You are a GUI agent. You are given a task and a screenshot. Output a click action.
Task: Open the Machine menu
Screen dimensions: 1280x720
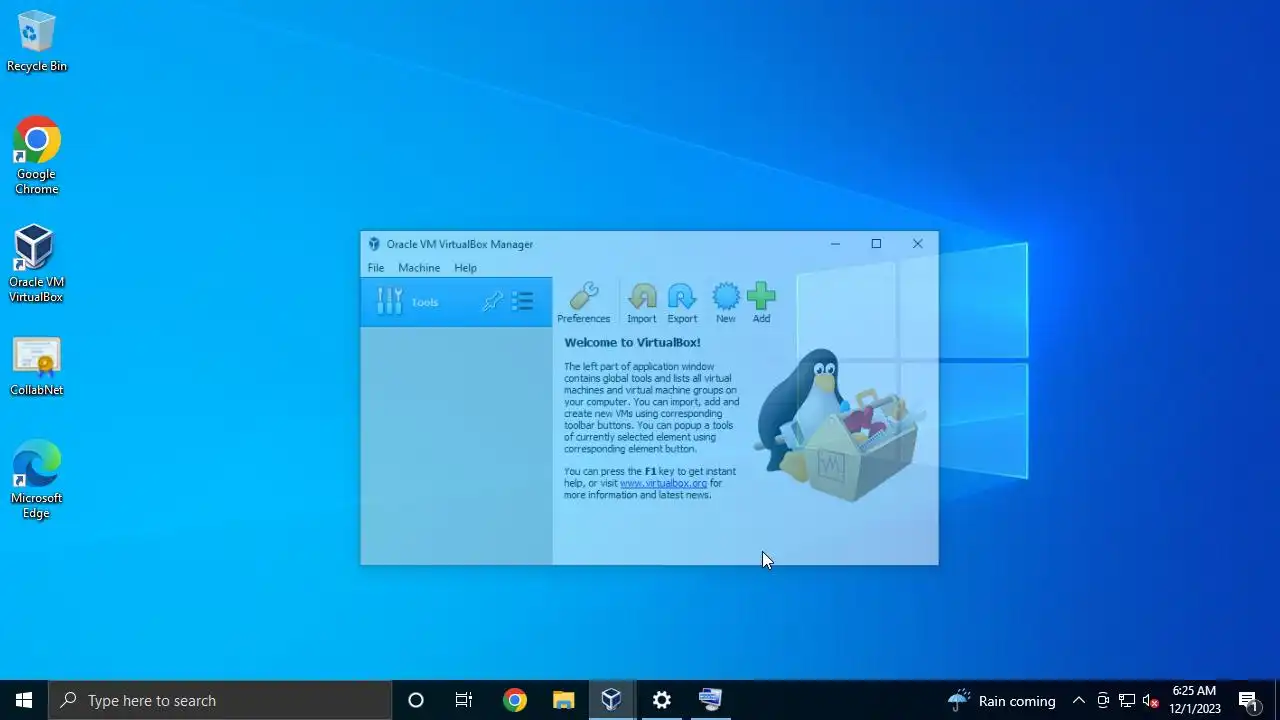coord(419,268)
